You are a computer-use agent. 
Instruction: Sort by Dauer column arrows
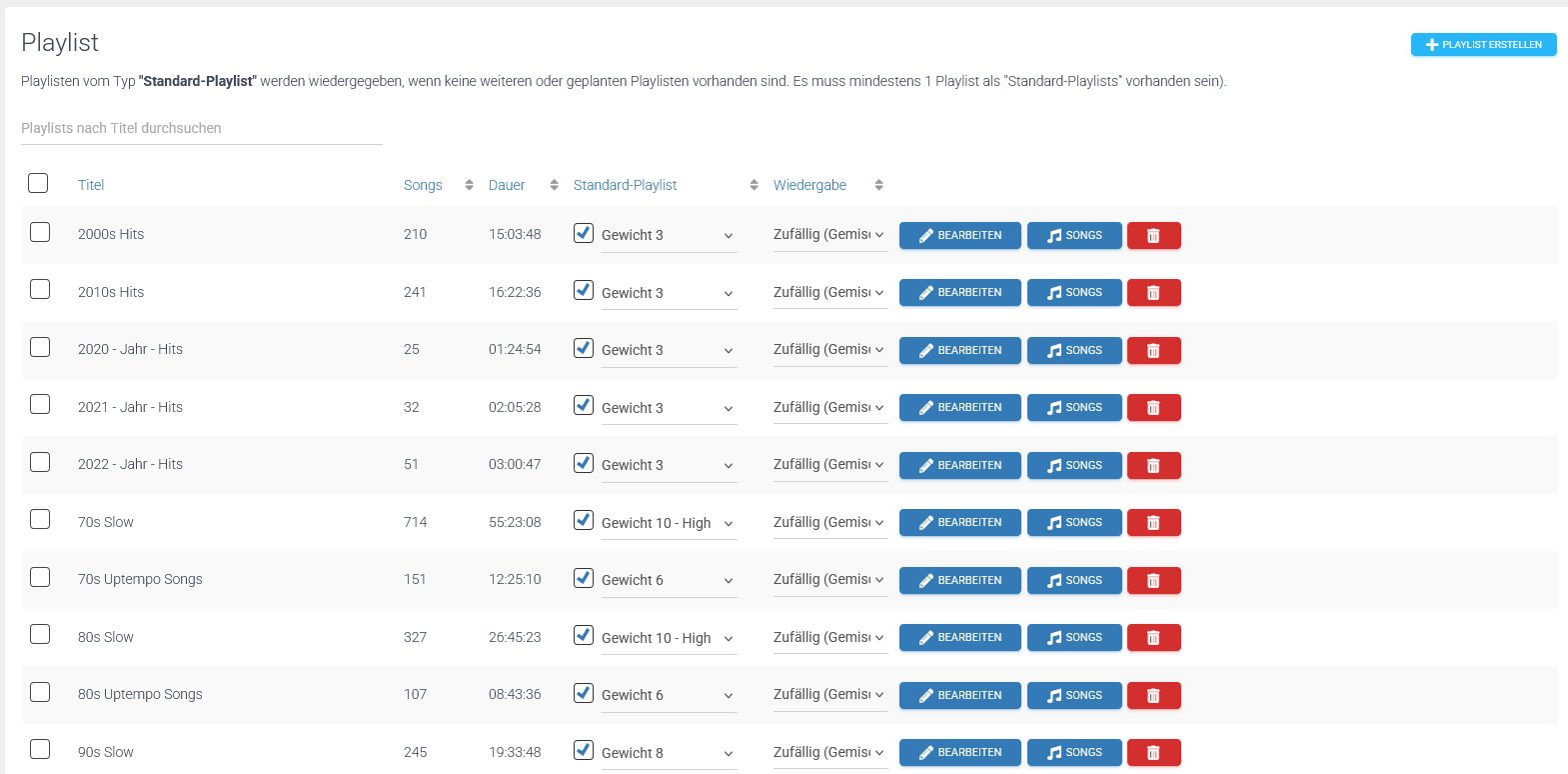click(554, 185)
